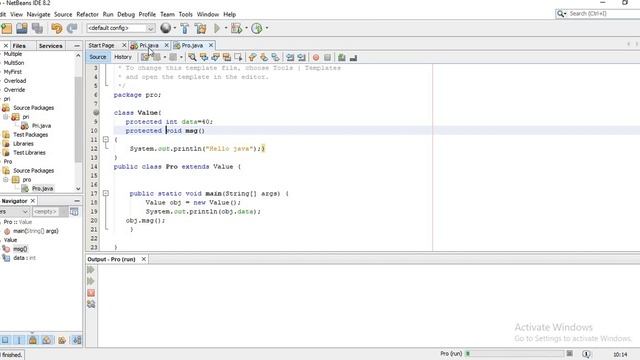
Task: Click the red Start Macro Recording icon
Action: click(x=316, y=58)
